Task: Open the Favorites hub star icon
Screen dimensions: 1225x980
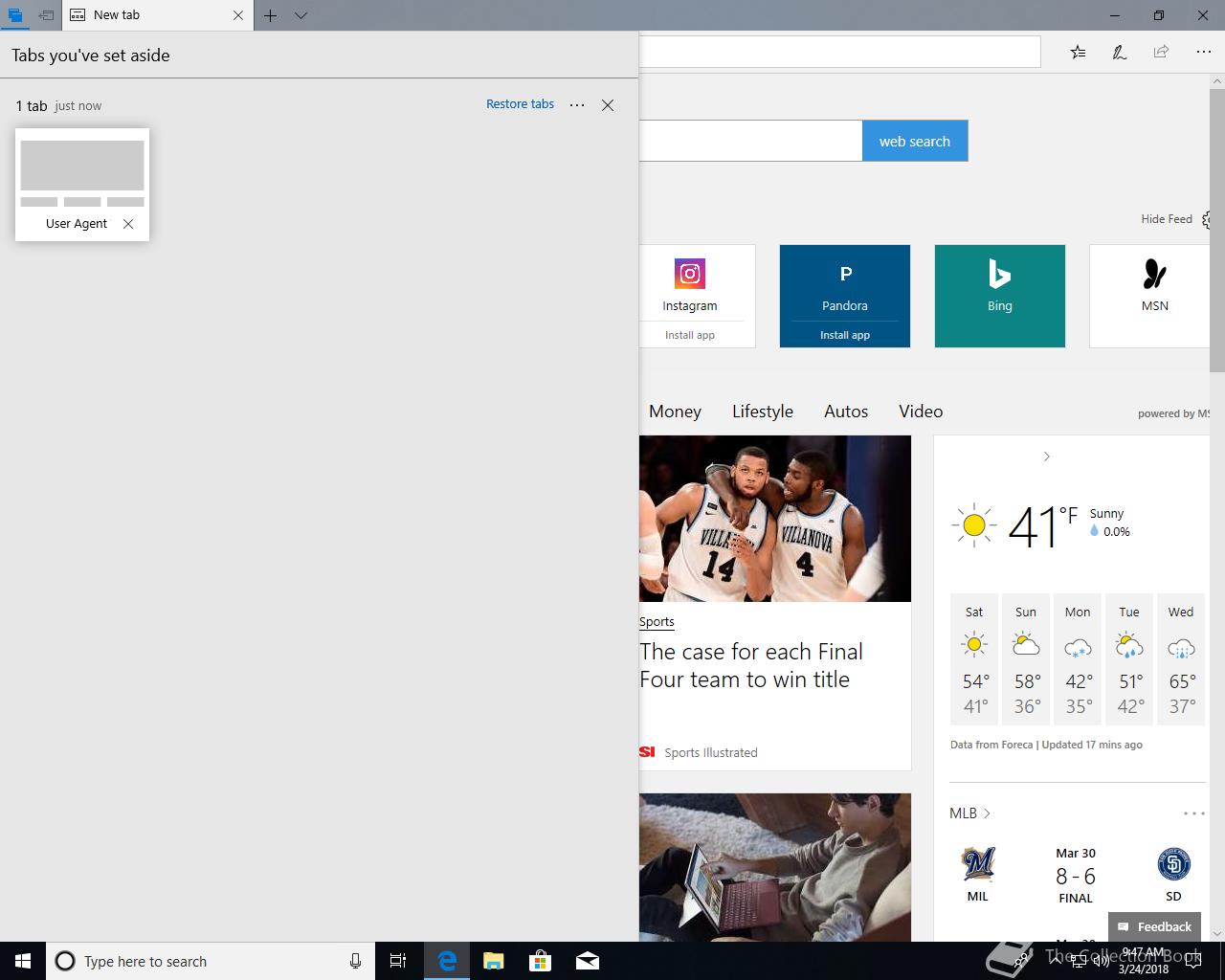Action: (x=1079, y=52)
